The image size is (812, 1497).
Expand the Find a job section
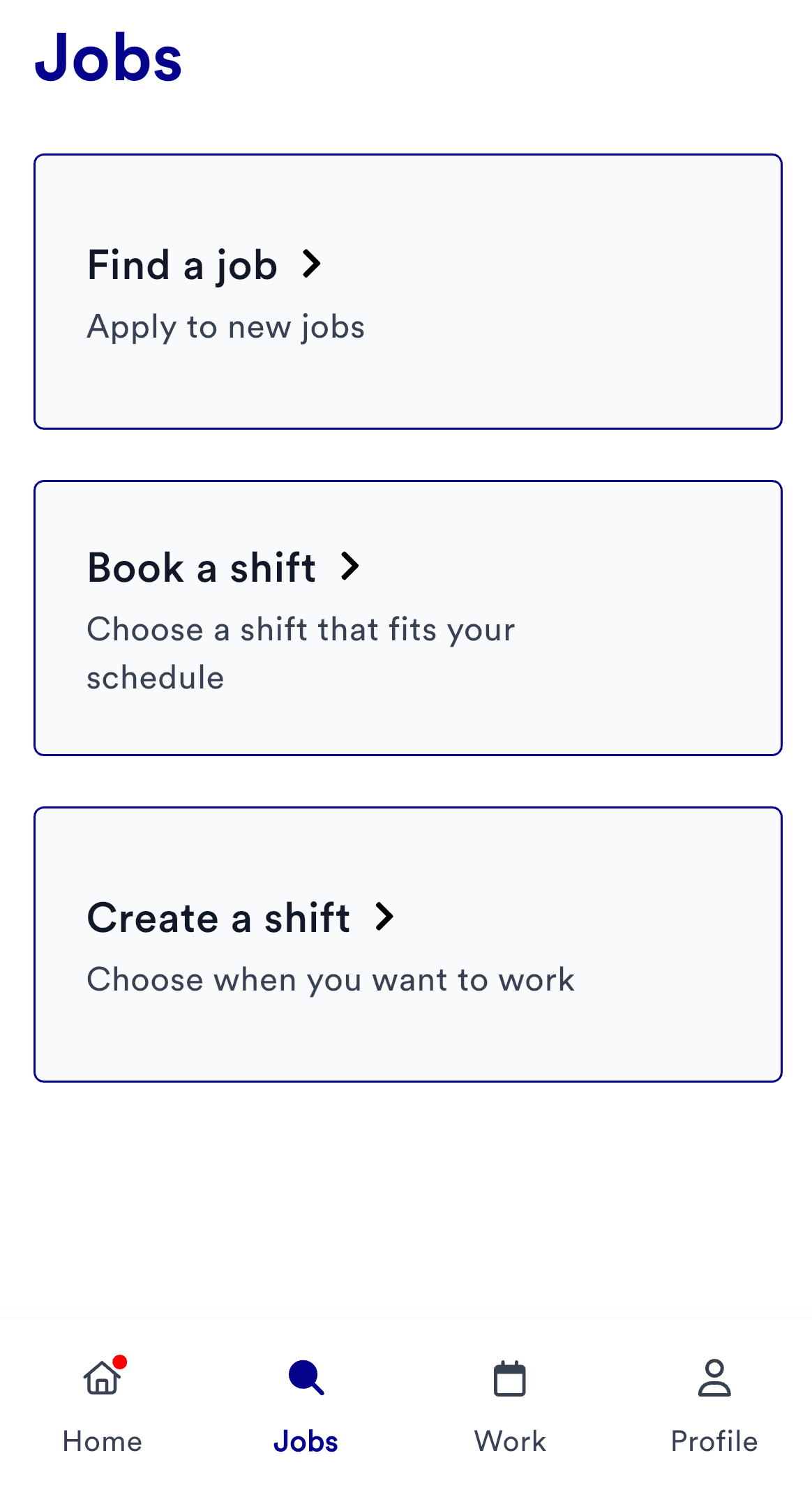[407, 289]
